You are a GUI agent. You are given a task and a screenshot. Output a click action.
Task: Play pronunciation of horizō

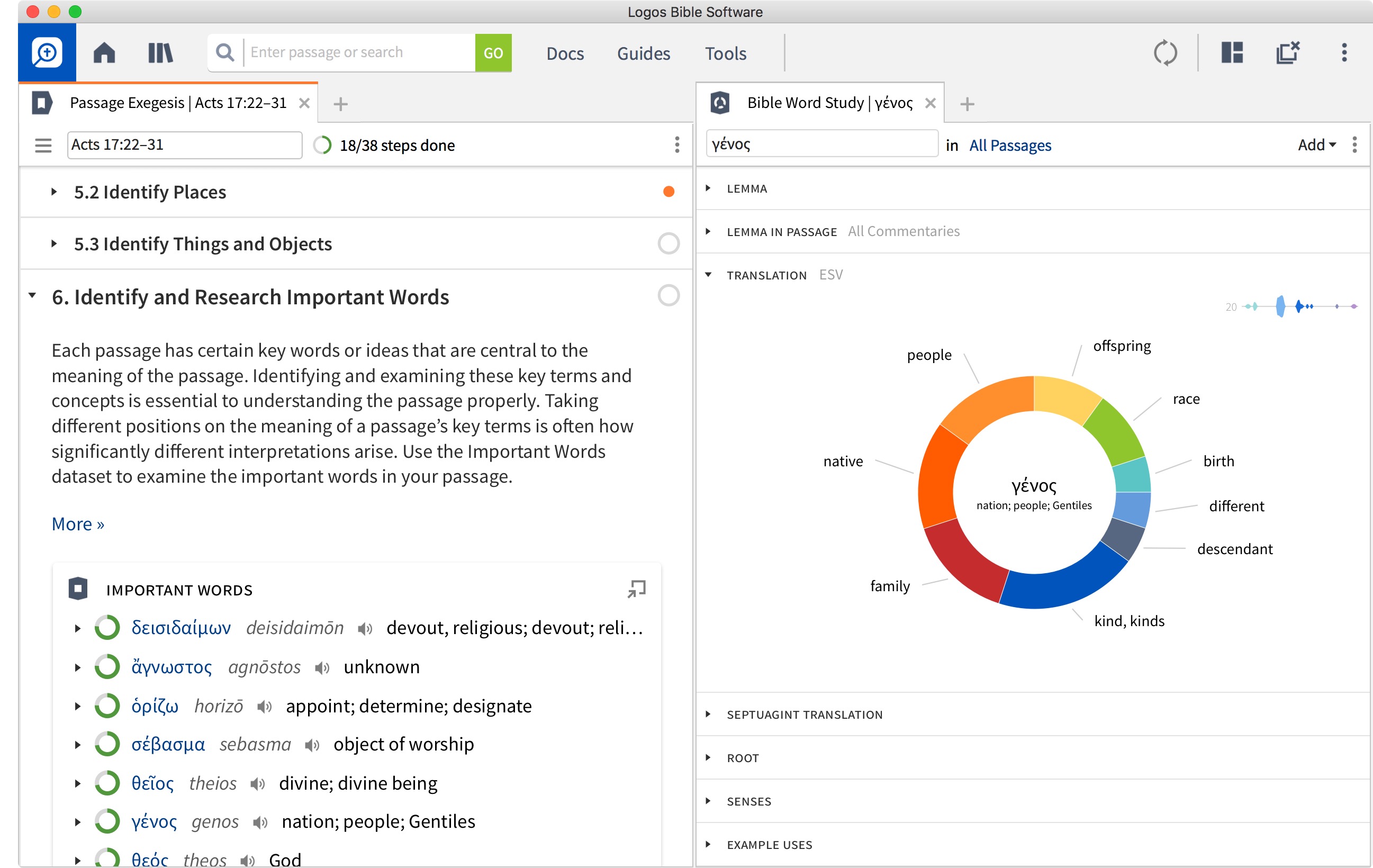tap(264, 707)
